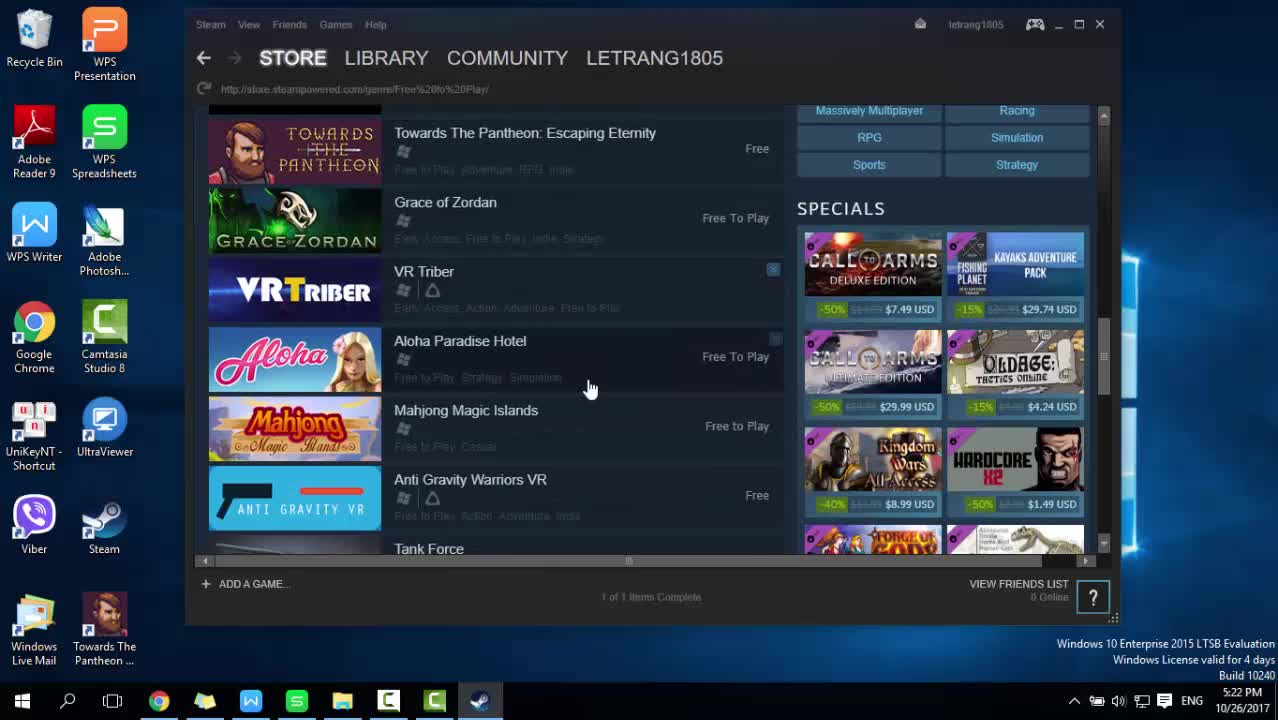Click the store URL address text
The image size is (1278, 720).
(x=354, y=89)
